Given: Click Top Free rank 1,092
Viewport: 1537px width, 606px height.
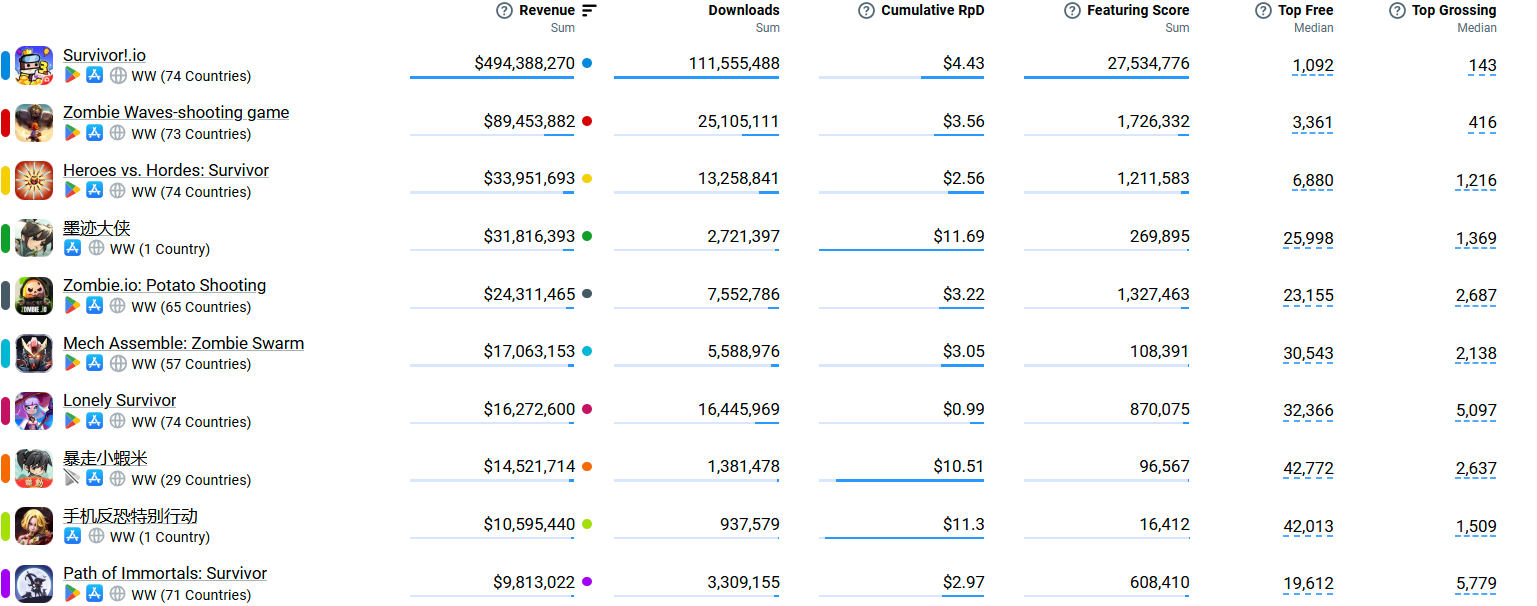Looking at the screenshot, I should [x=1313, y=65].
